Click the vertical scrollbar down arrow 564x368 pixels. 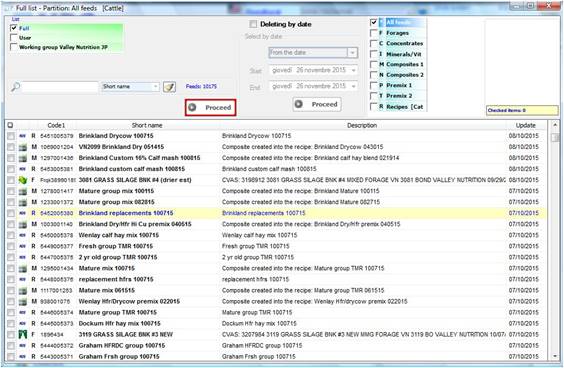555,356
